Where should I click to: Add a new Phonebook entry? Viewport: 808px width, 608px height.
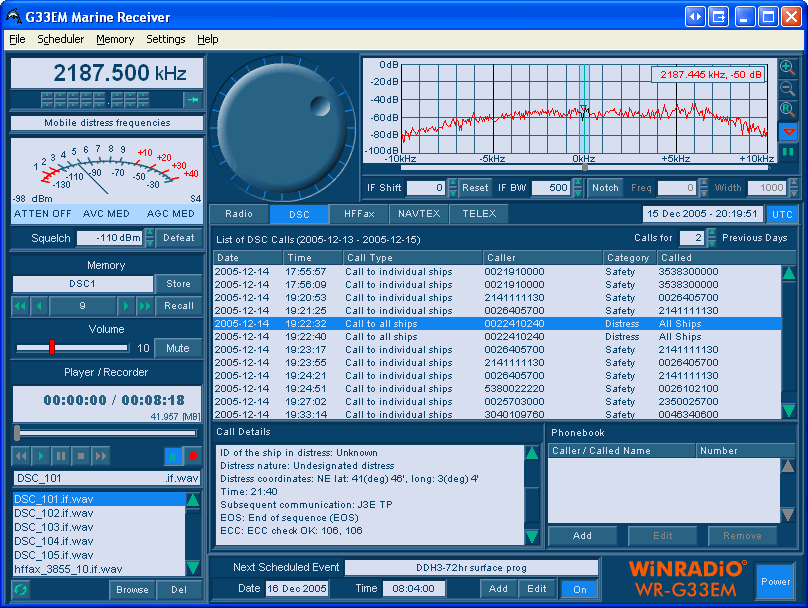(583, 535)
